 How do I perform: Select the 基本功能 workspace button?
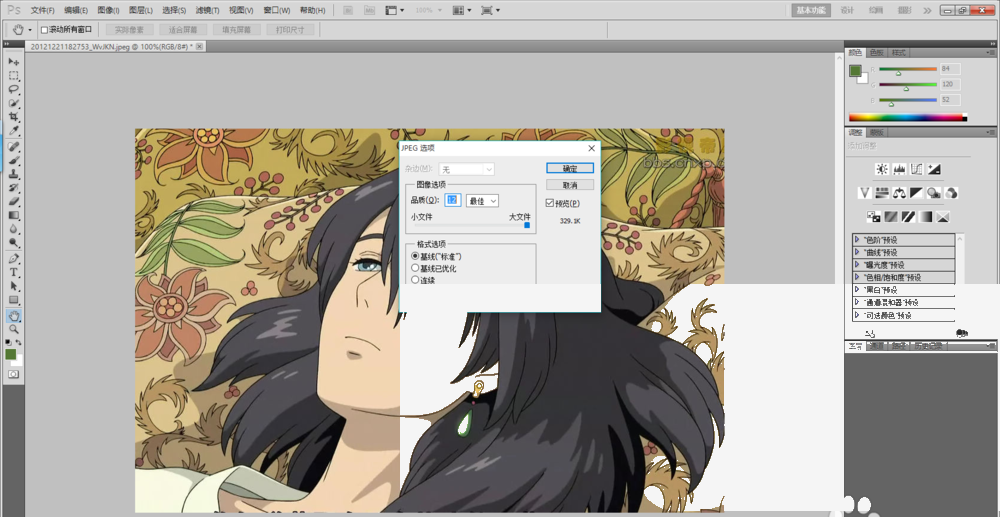[x=811, y=10]
